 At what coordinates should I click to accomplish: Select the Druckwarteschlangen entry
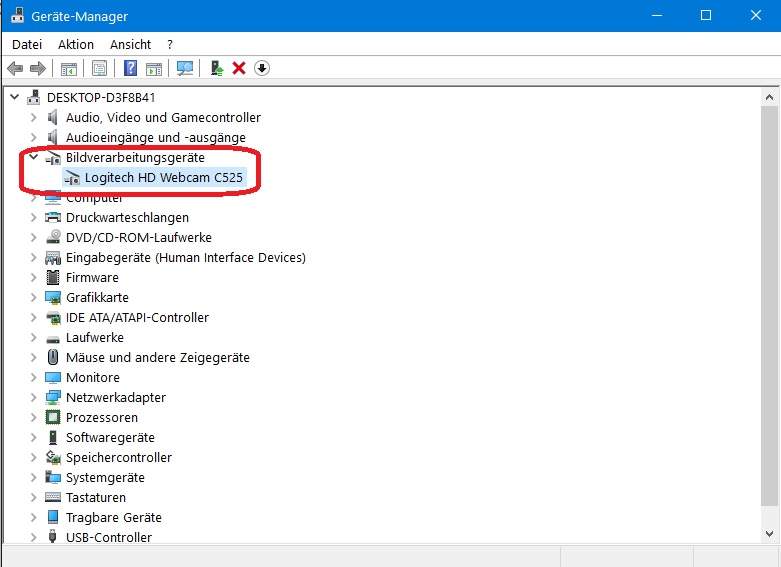(127, 217)
